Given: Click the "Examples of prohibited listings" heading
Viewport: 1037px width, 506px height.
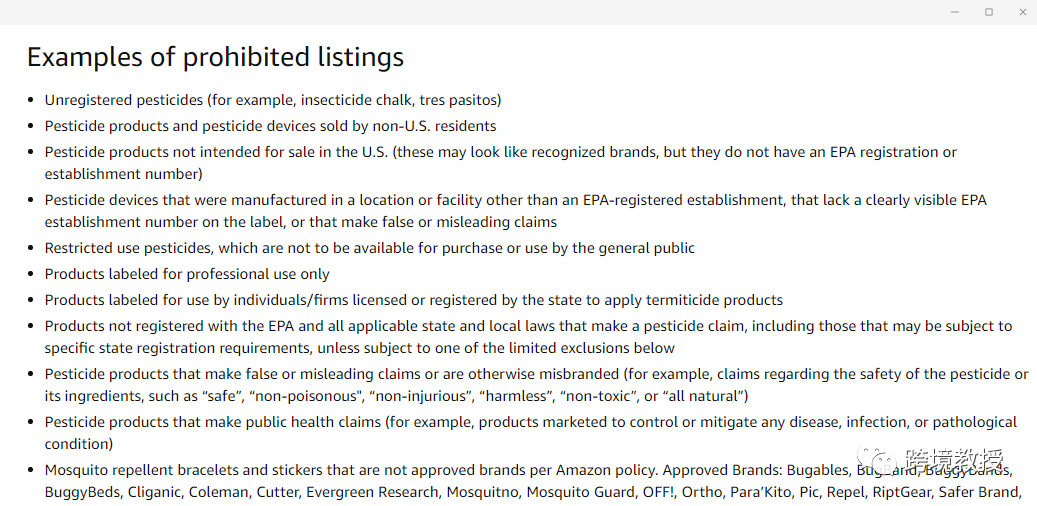Looking at the screenshot, I should tap(215, 57).
